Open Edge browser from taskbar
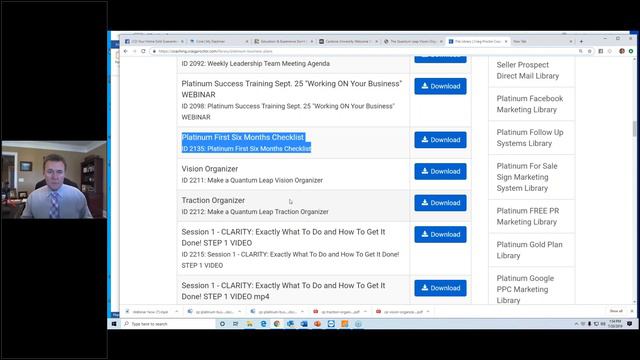This screenshot has width=640, height=360. click(263, 324)
